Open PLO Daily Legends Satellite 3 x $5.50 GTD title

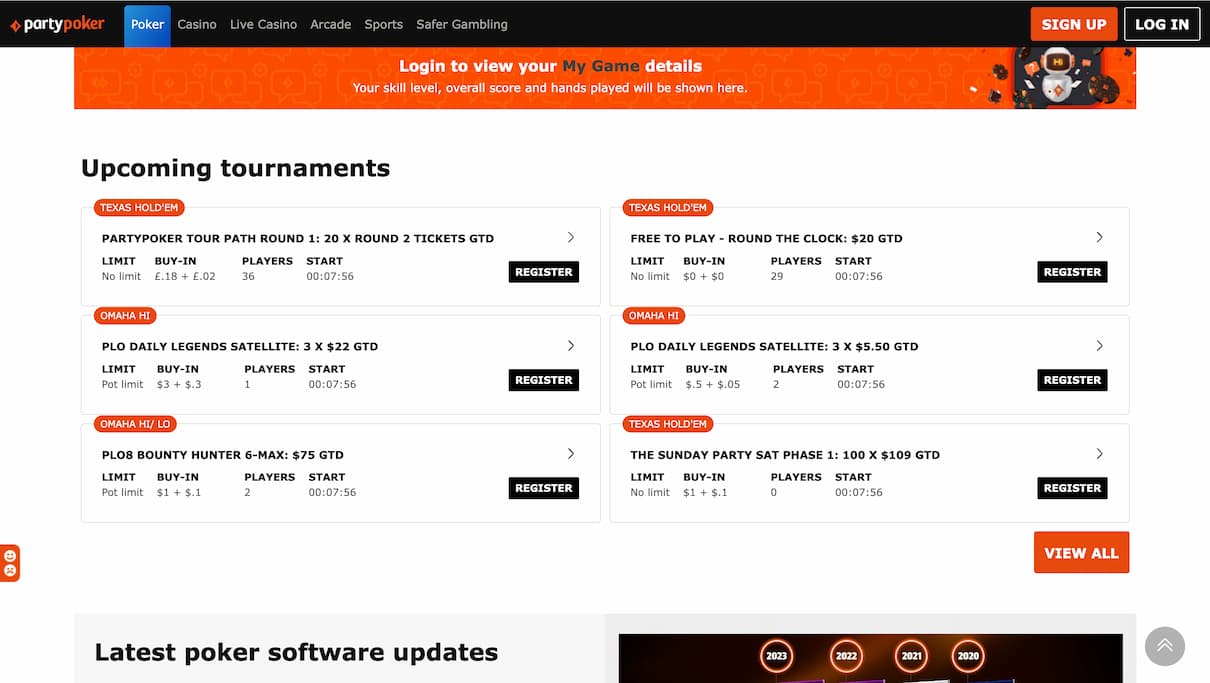(x=774, y=347)
